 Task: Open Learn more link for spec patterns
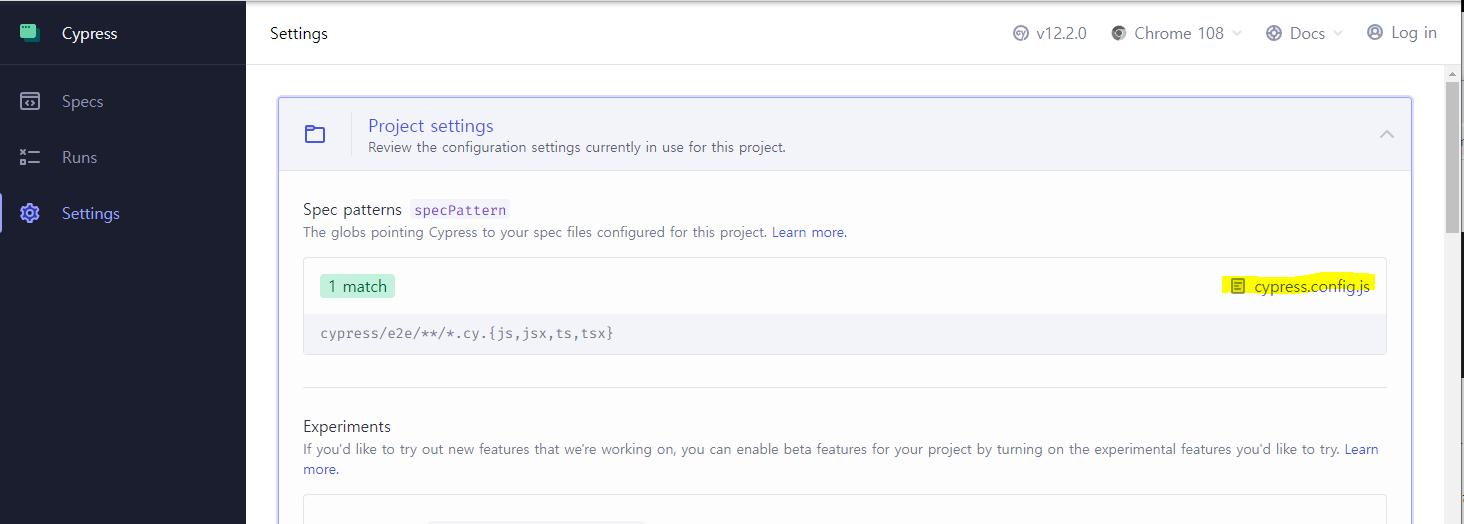point(808,232)
